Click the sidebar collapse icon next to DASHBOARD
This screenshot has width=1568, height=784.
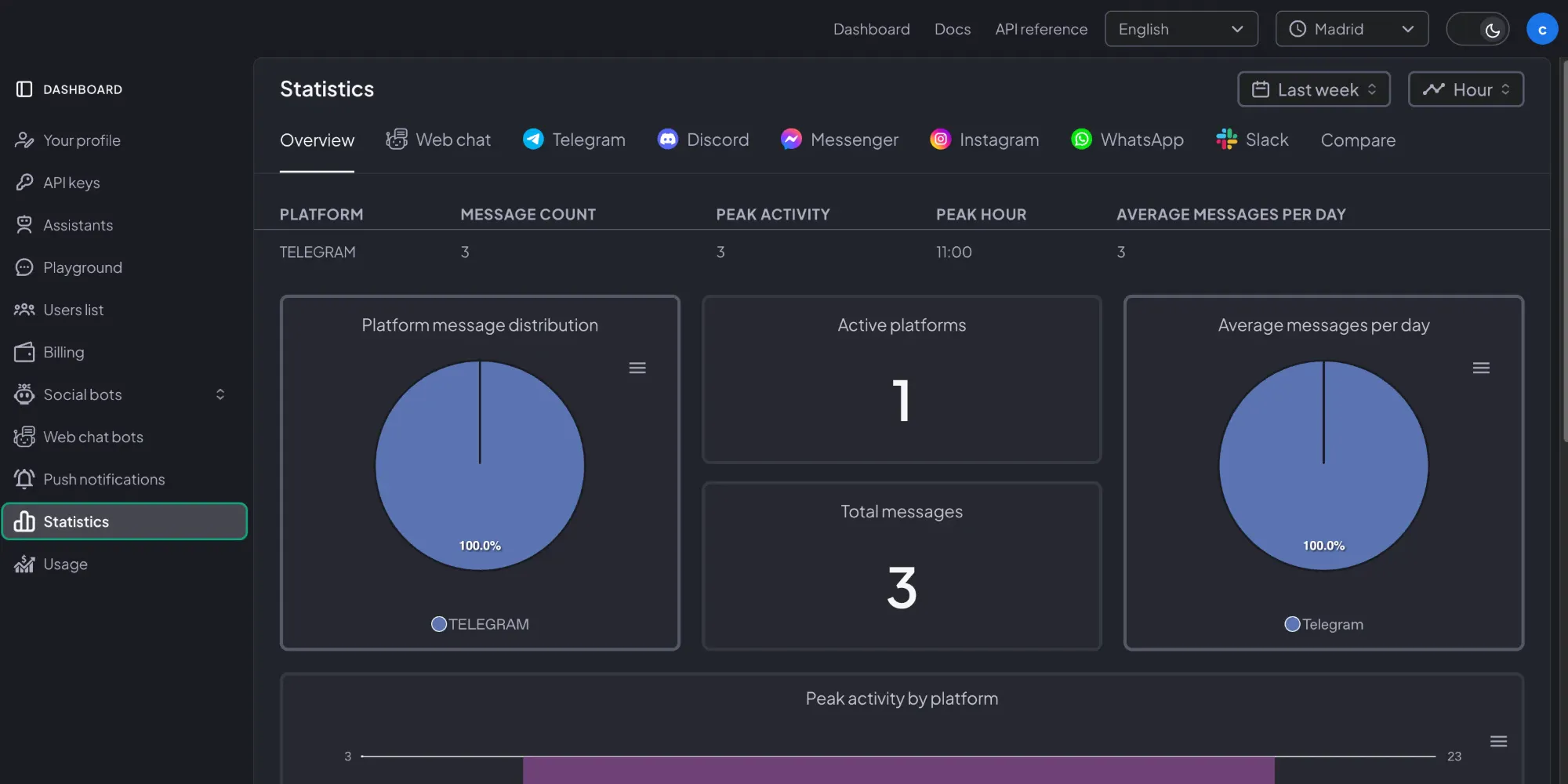(x=24, y=89)
